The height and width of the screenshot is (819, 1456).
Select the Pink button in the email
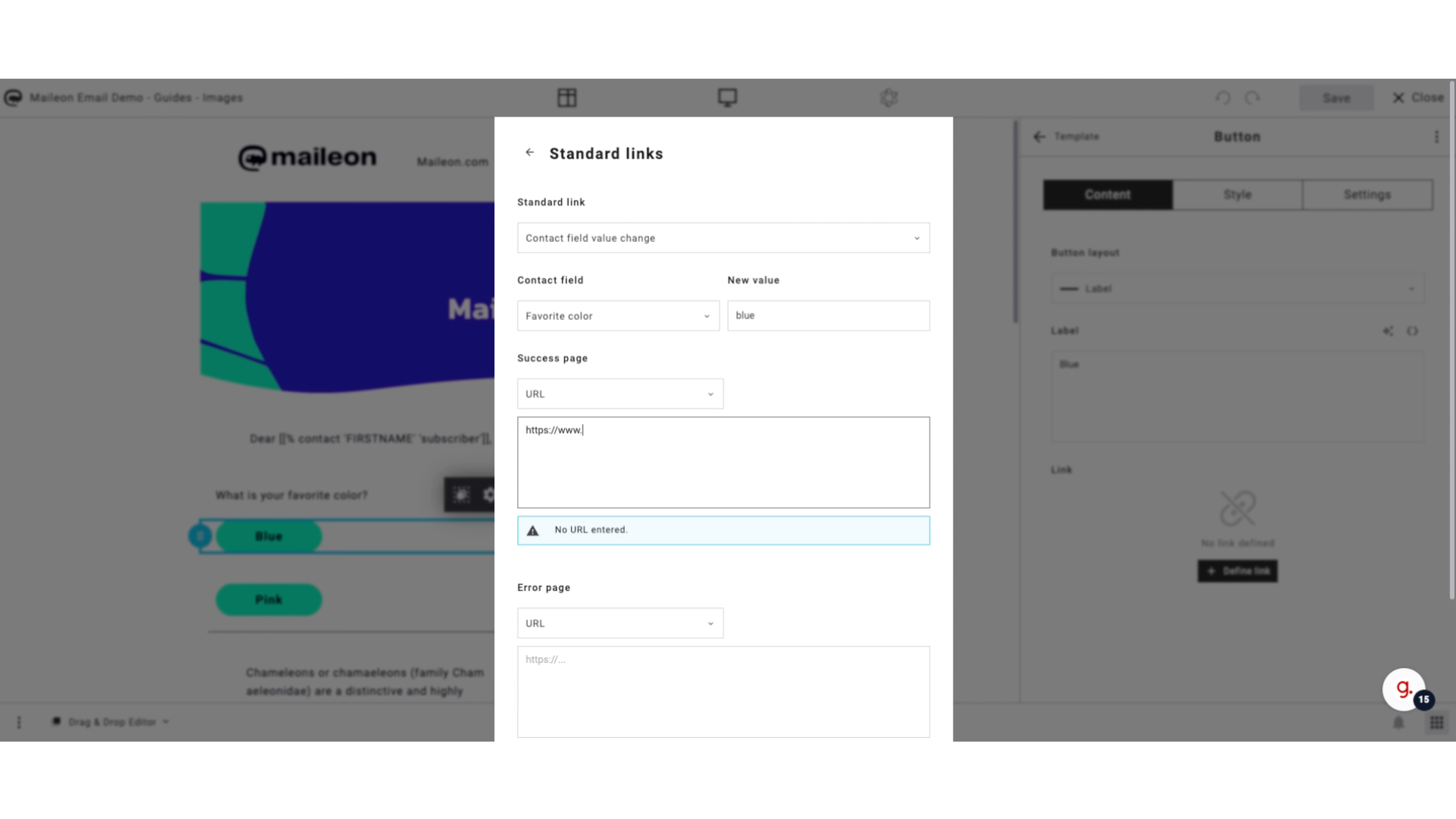click(268, 600)
